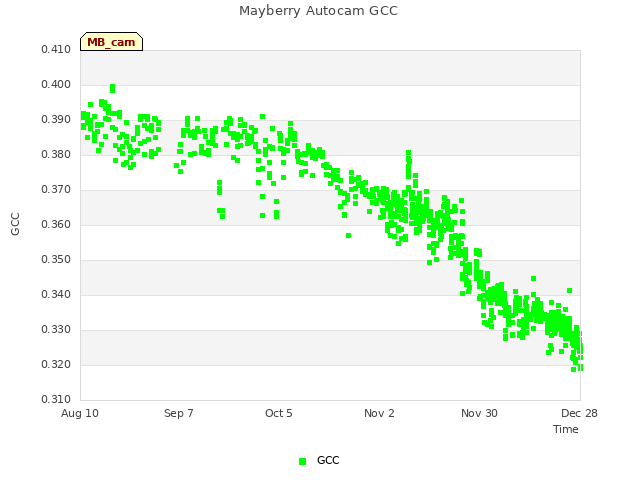Click the vertical GCC axis title
This screenshot has height=480, width=640.
pos(15,224)
